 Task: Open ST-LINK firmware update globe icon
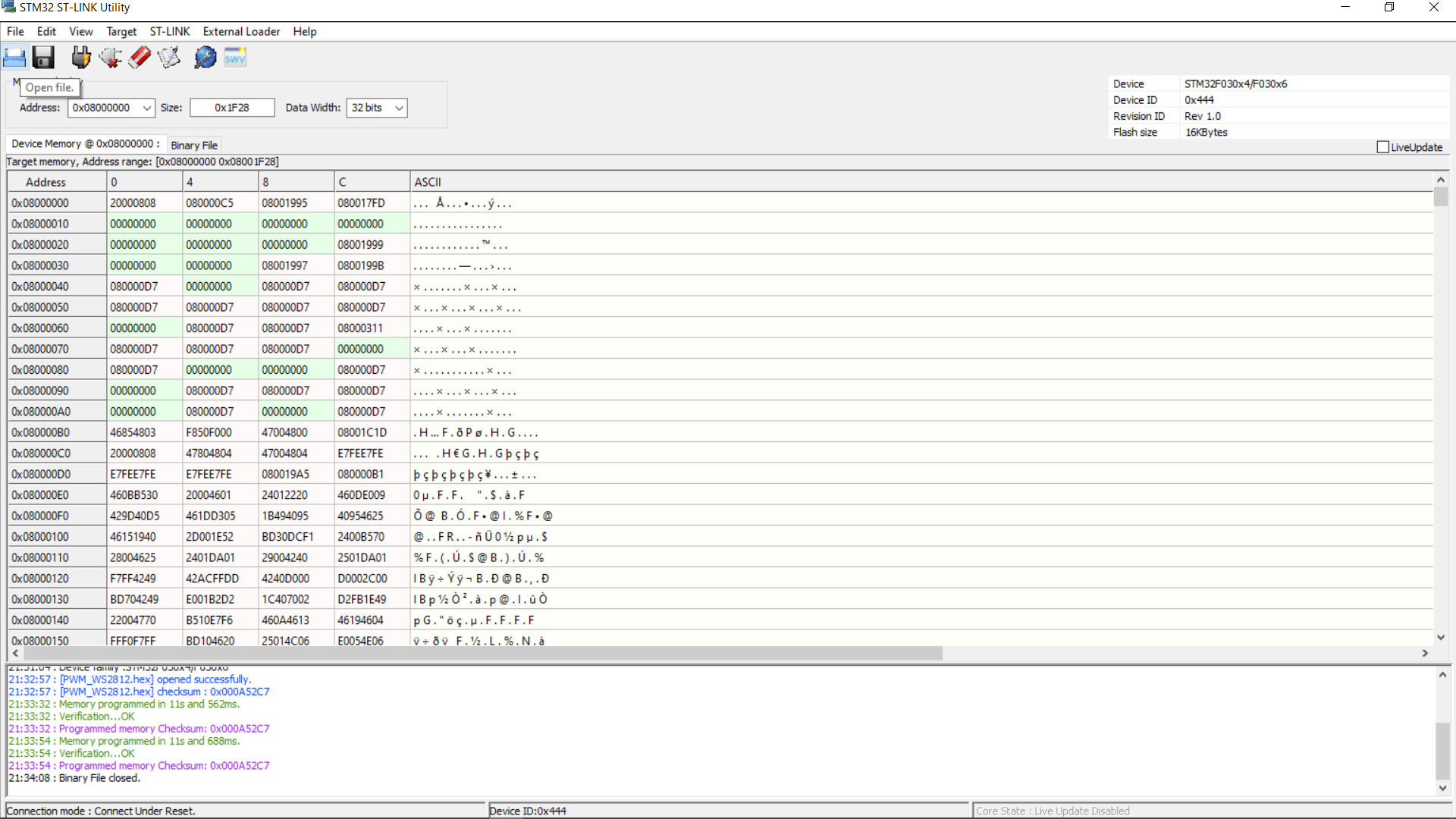pyautogui.click(x=205, y=58)
